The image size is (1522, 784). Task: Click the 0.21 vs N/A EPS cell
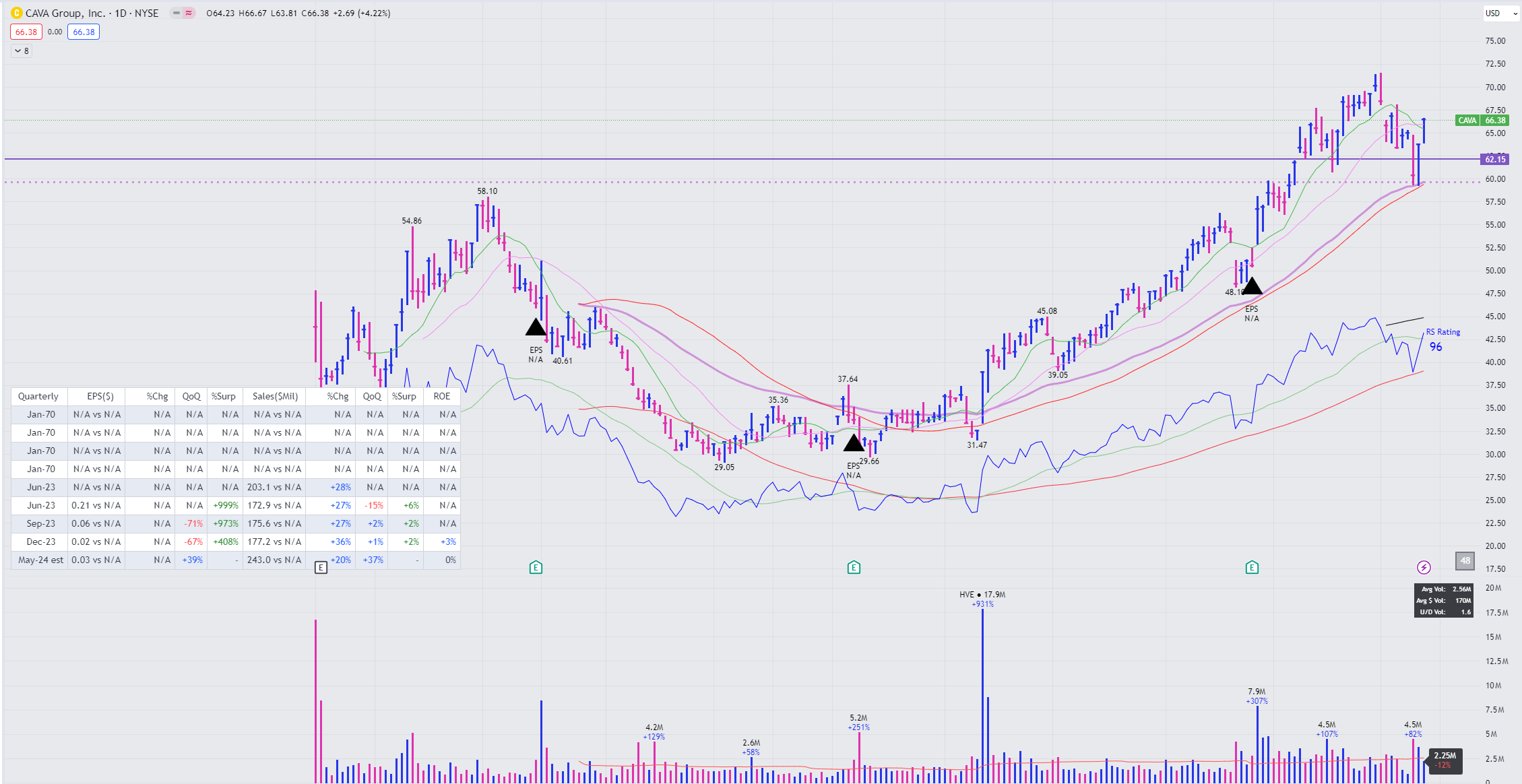pyautogui.click(x=96, y=505)
